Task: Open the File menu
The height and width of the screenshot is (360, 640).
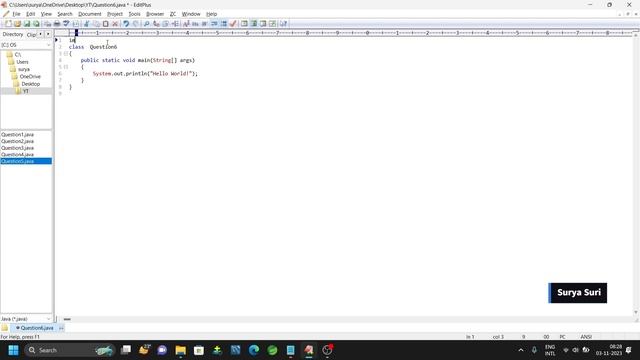Action: point(16,14)
